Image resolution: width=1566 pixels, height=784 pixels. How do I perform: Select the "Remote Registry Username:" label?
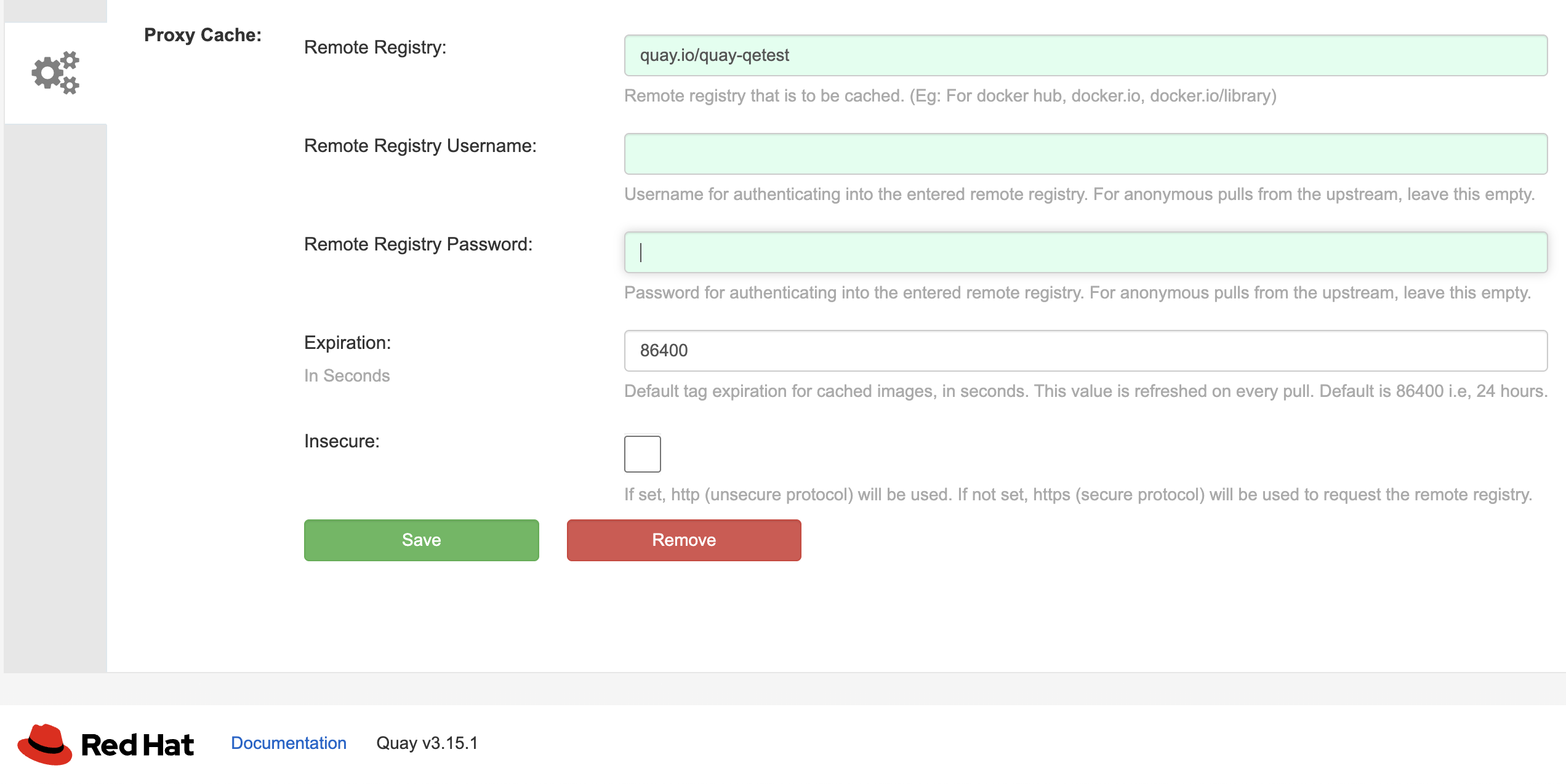pyautogui.click(x=420, y=146)
